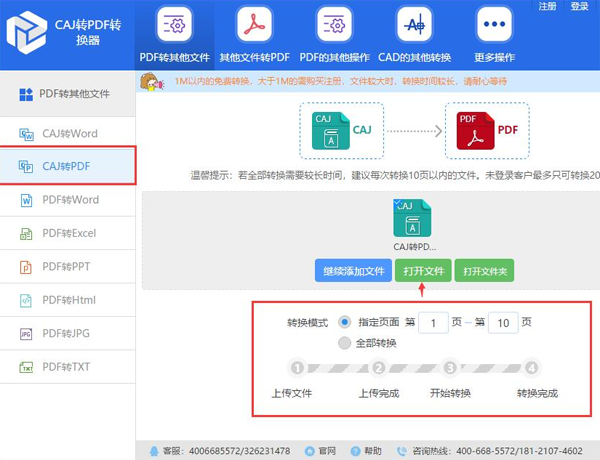This screenshot has height=460, width=600.
Task: Click progress step 1 上传文件
Action: point(297,368)
